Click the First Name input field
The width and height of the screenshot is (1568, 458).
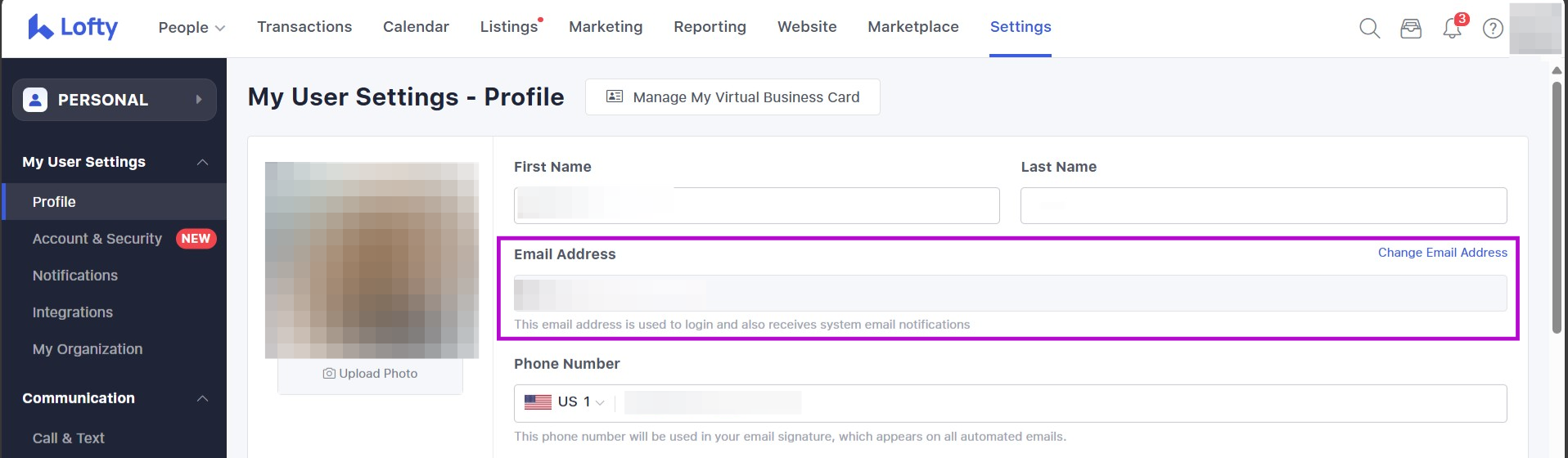756,205
